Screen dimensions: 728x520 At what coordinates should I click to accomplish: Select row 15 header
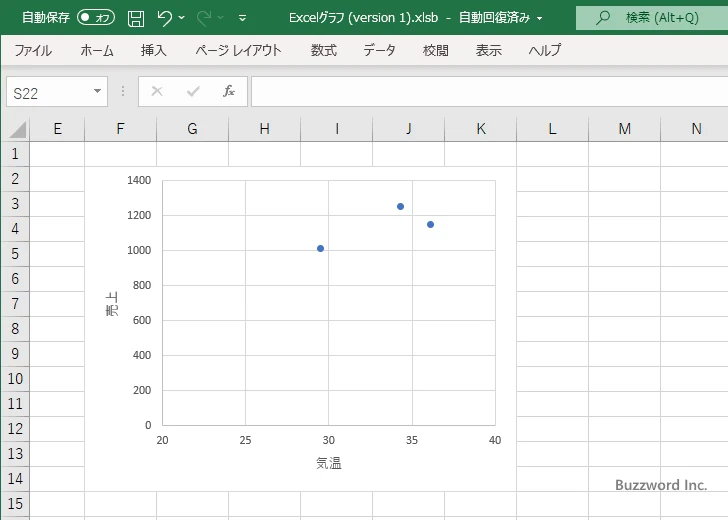[15, 504]
